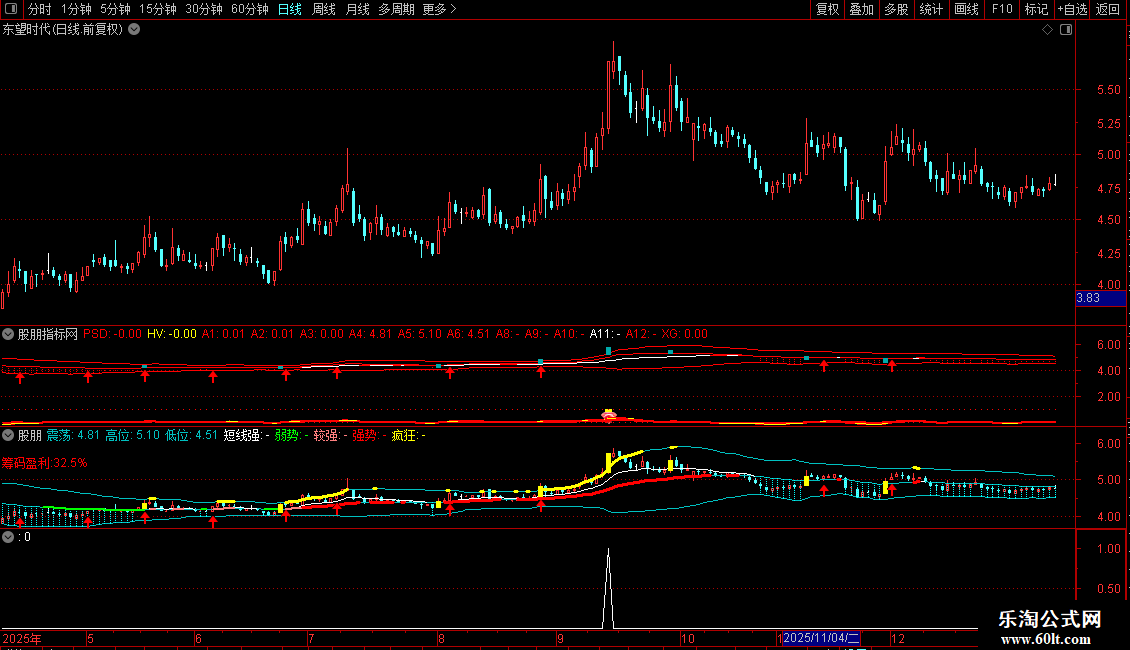Click the panel layout icon at top-left
1130x650 pixels.
tap(11, 9)
